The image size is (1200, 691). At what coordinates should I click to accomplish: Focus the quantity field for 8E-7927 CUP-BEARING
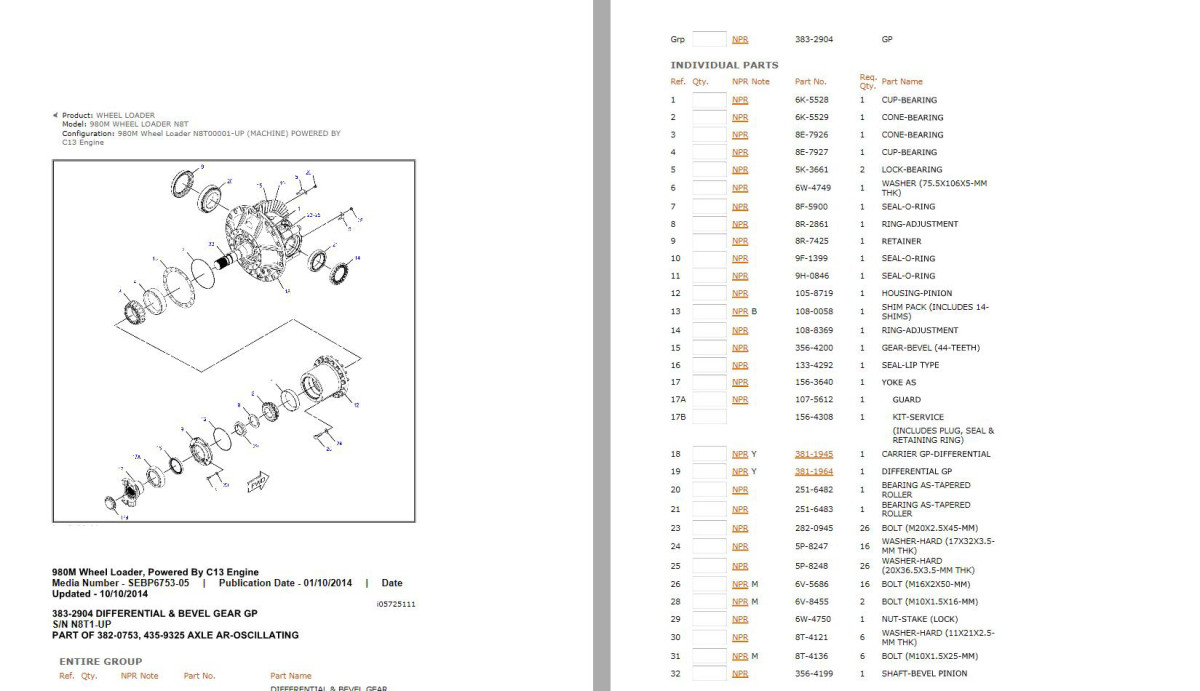coord(709,152)
